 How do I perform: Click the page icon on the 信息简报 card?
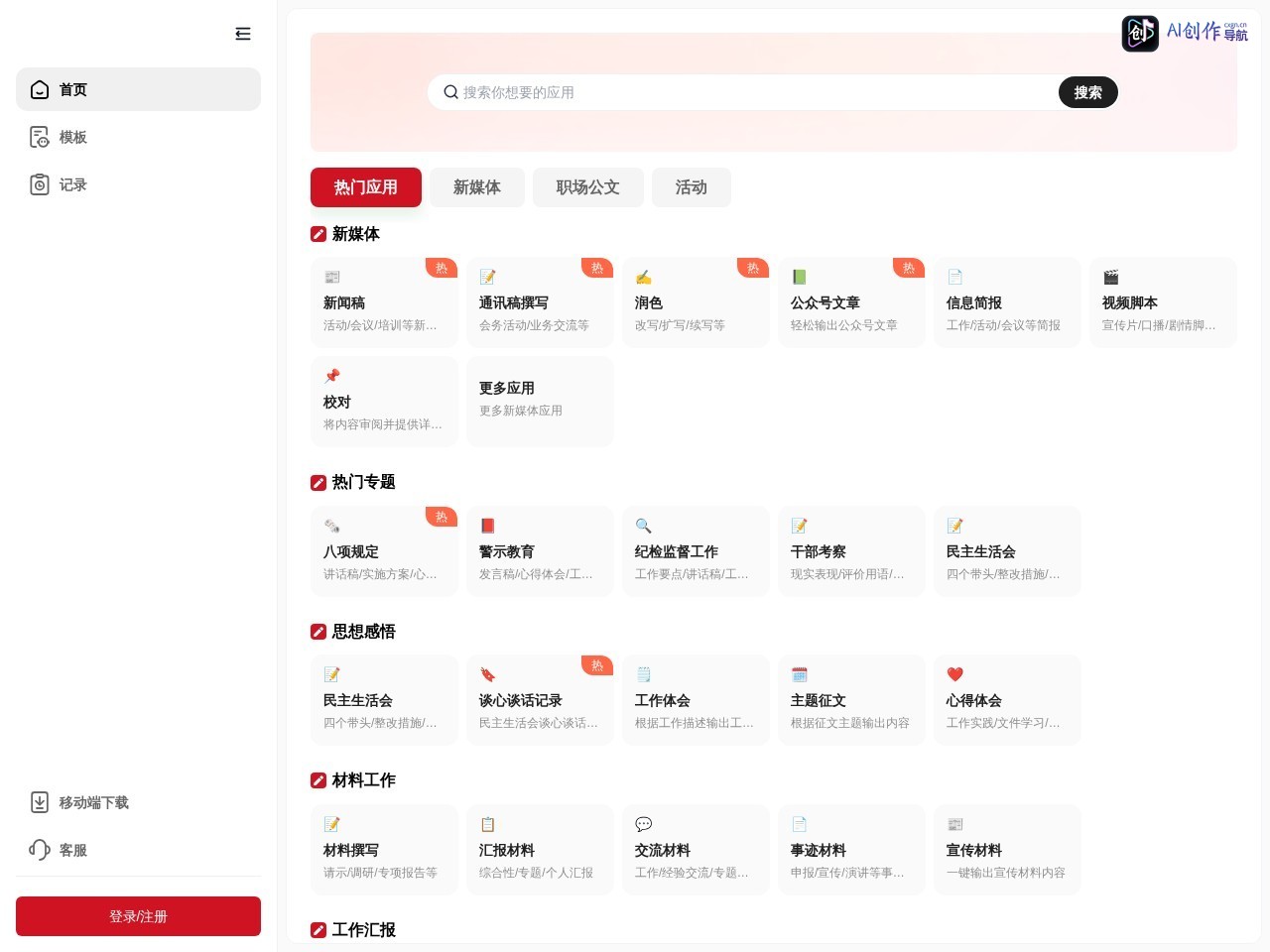coord(955,277)
